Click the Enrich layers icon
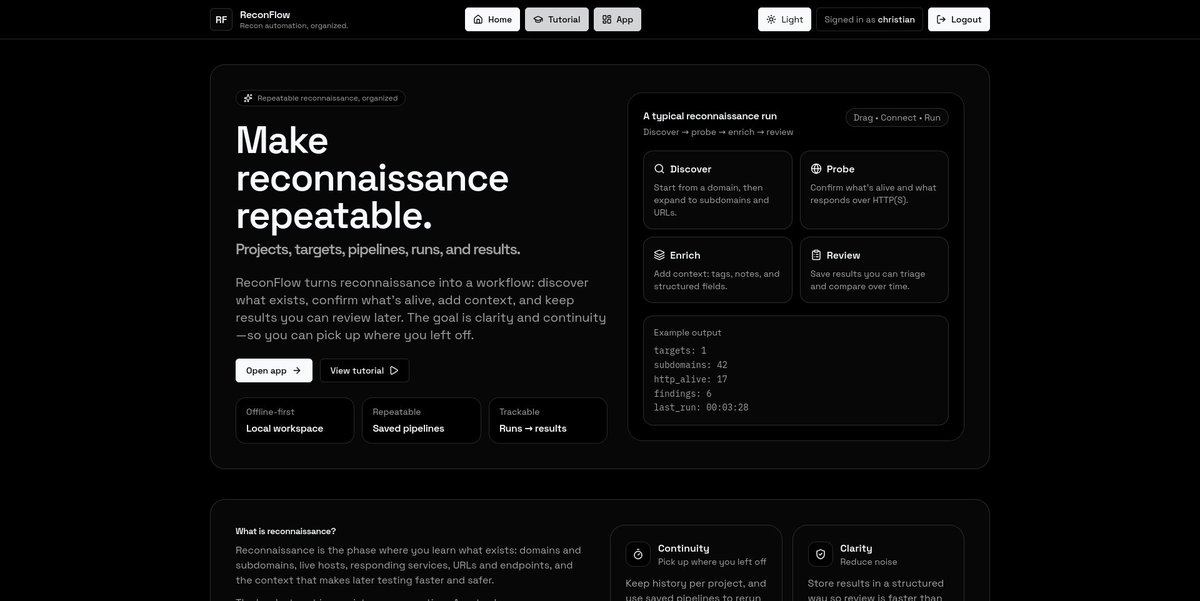1200x601 pixels. click(x=659, y=255)
